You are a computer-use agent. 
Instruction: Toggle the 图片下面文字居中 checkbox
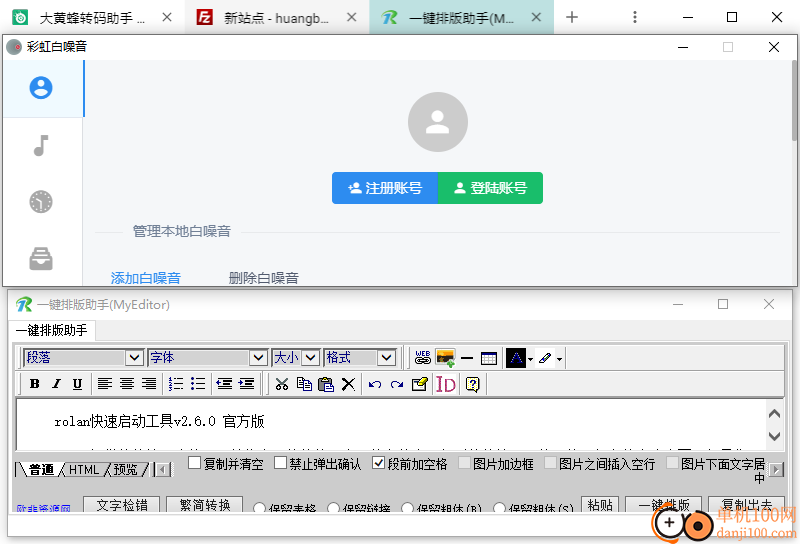[x=672, y=463]
